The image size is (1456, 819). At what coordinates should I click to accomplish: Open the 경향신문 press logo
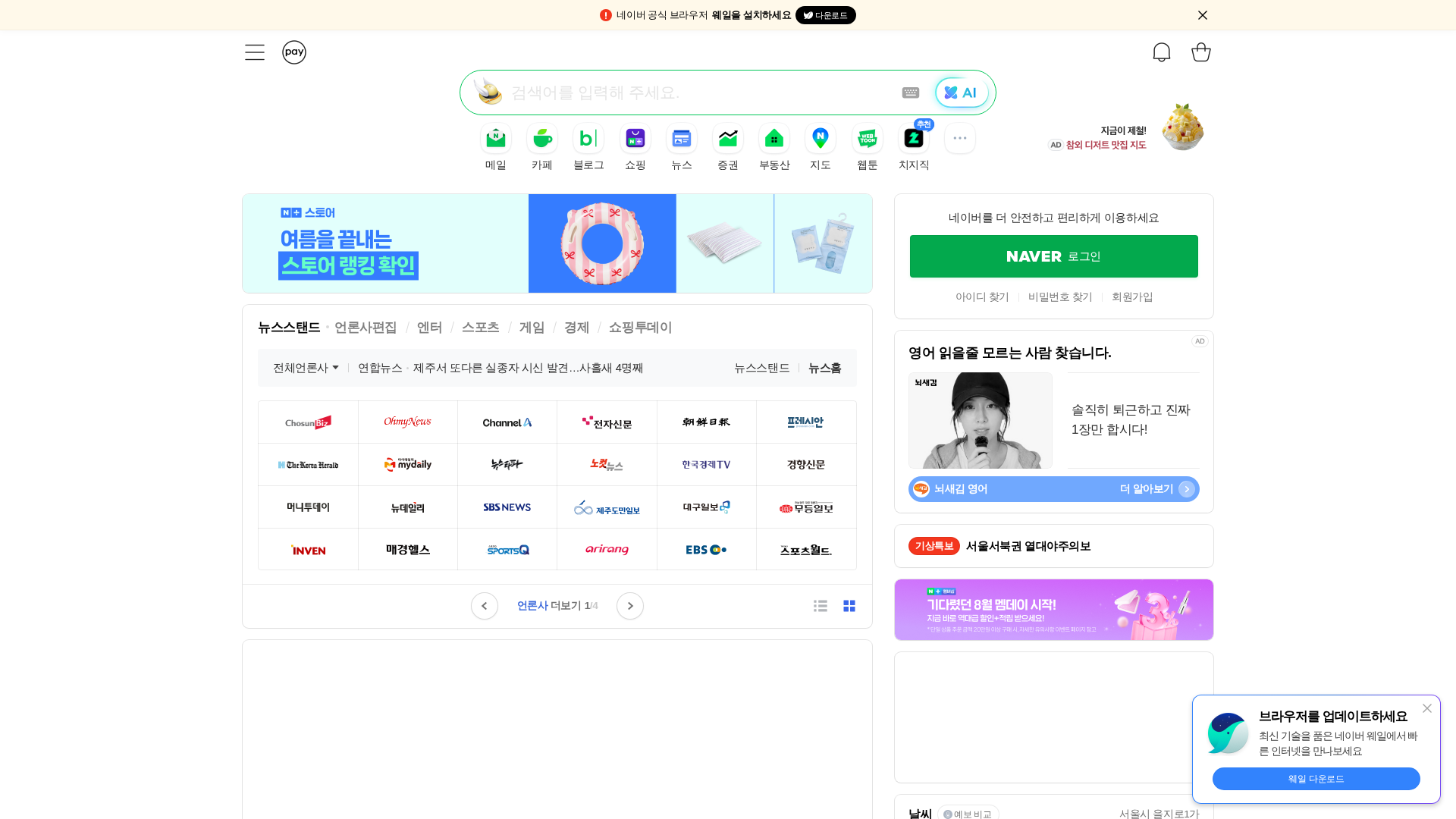(806, 465)
